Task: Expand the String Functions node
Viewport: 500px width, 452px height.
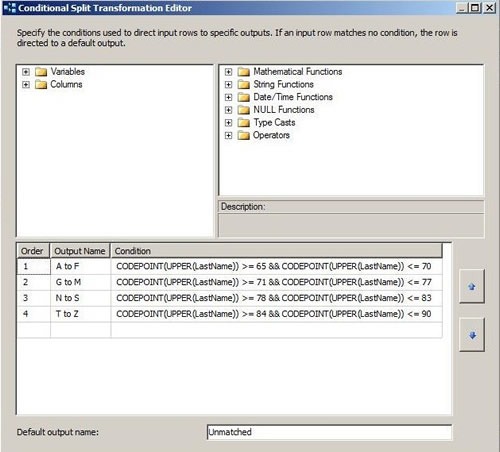Action: pyautogui.click(x=228, y=84)
